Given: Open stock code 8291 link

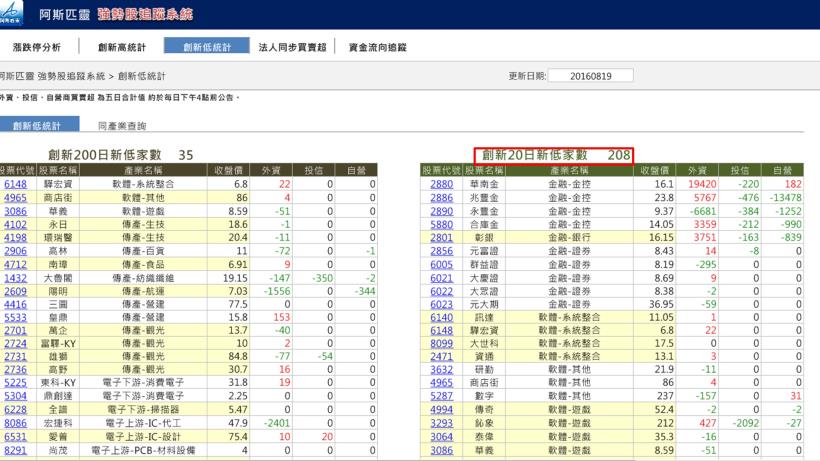Looking at the screenshot, I should point(15,450).
